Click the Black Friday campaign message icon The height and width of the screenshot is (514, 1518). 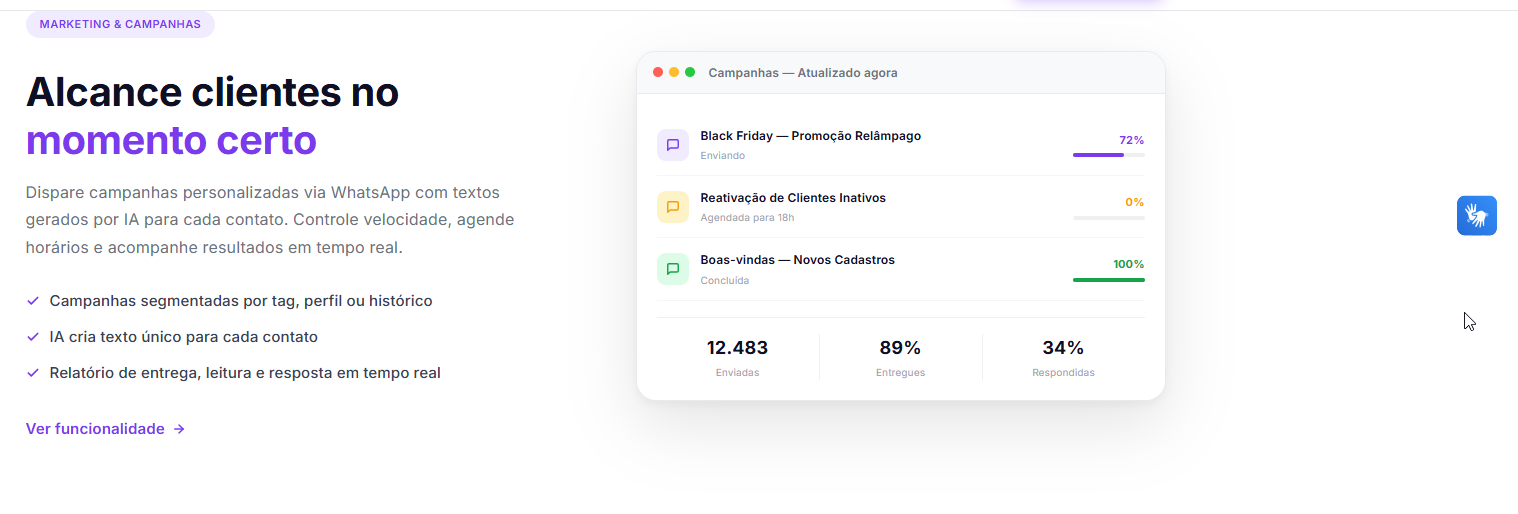click(673, 145)
